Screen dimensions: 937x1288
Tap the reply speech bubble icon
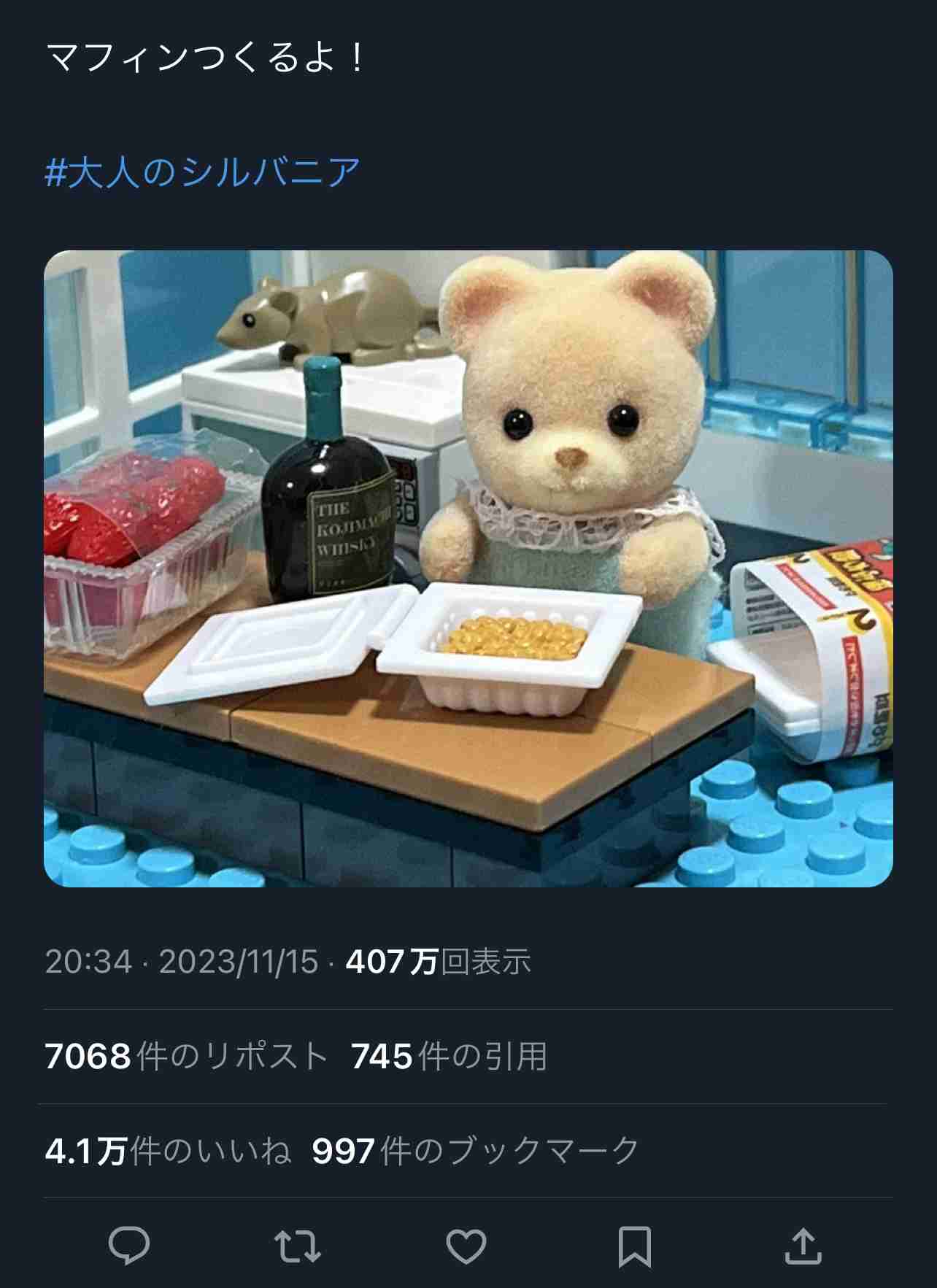129,1245
